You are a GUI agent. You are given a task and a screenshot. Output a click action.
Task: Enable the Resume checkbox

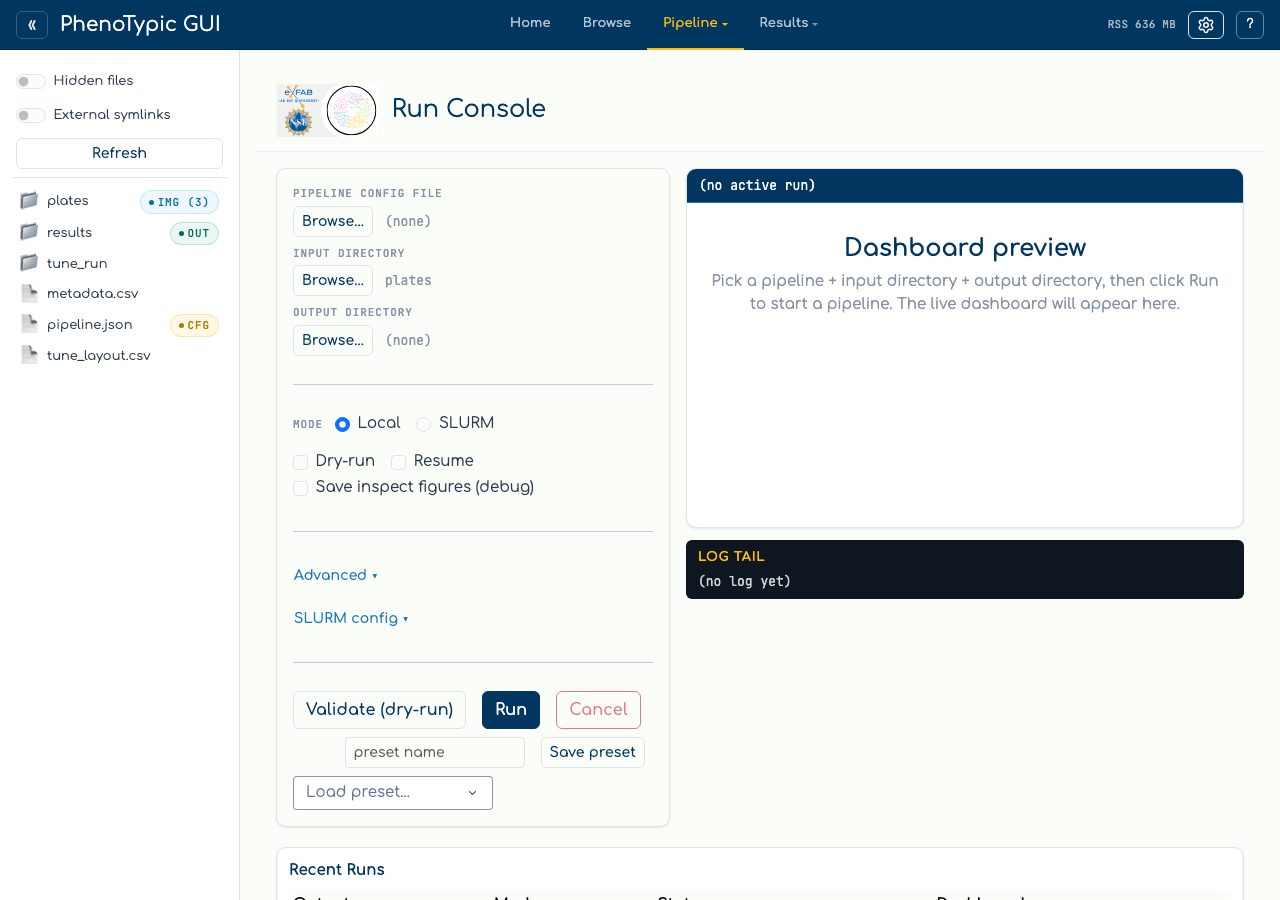398,462
